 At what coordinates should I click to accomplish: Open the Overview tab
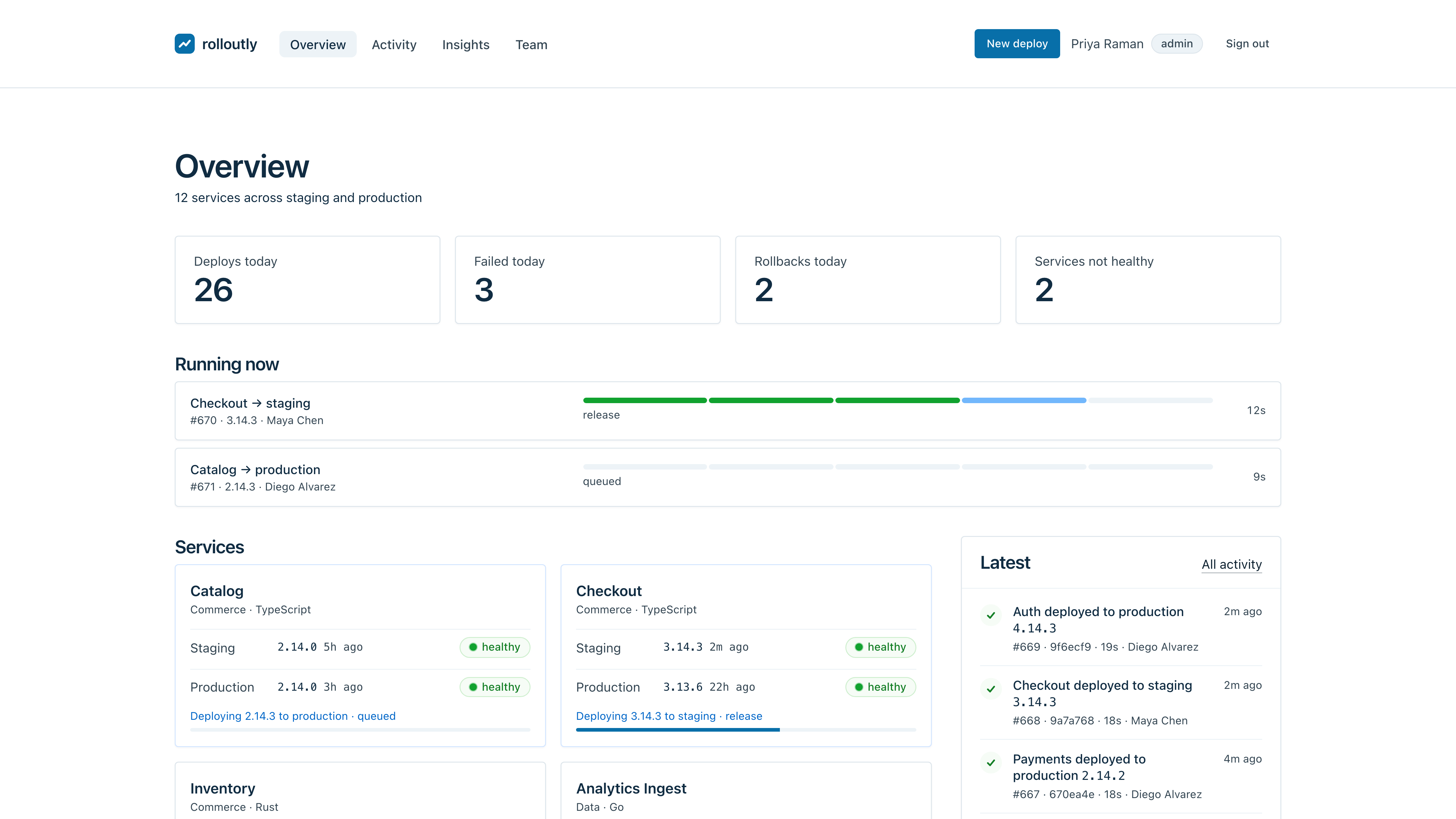click(x=318, y=44)
